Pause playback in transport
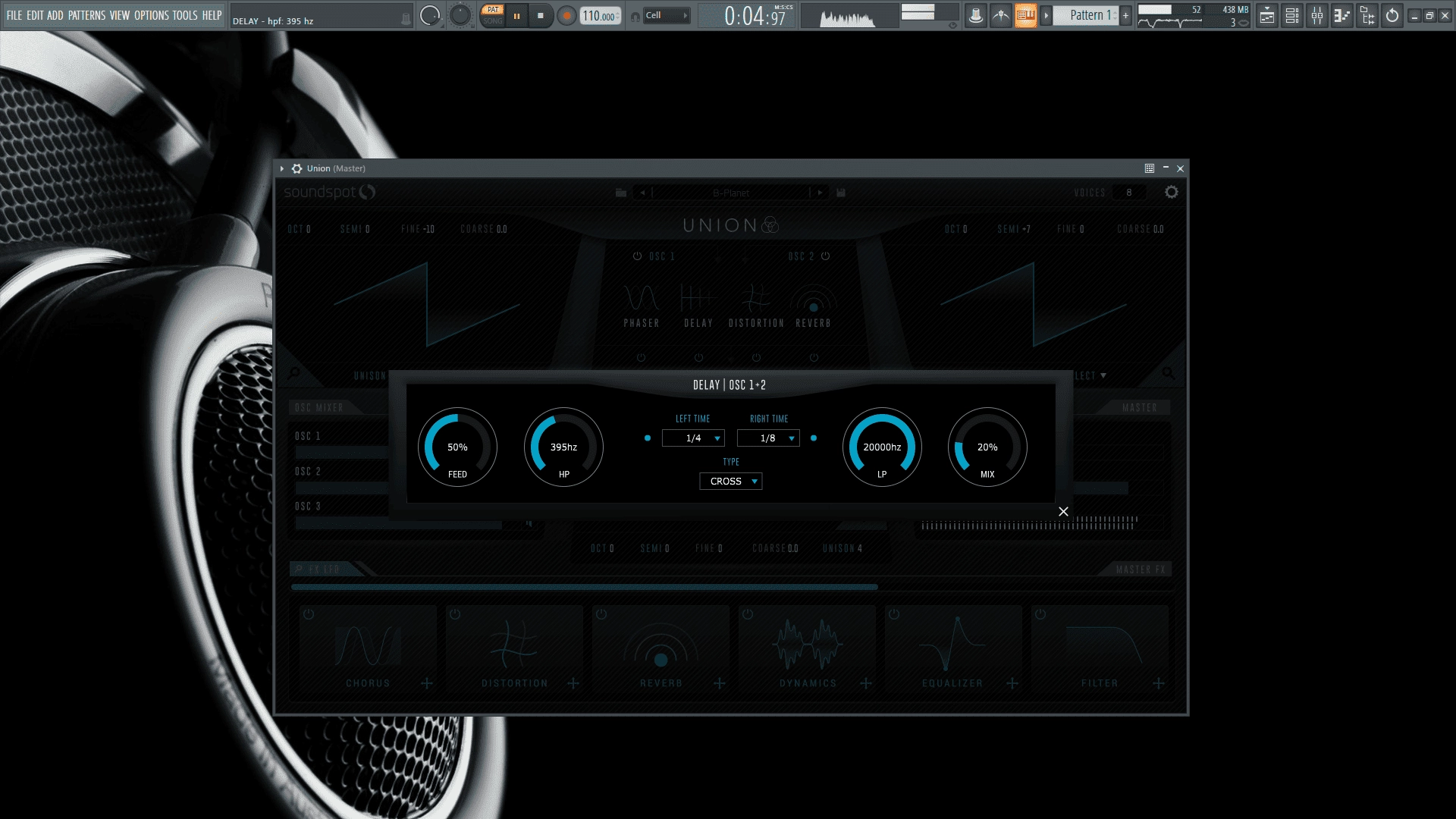 coord(517,15)
